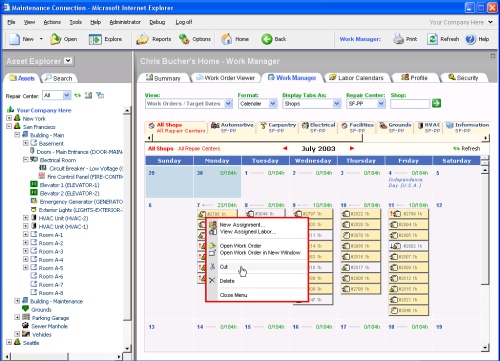Go to previous month red arrow

(x=285, y=148)
